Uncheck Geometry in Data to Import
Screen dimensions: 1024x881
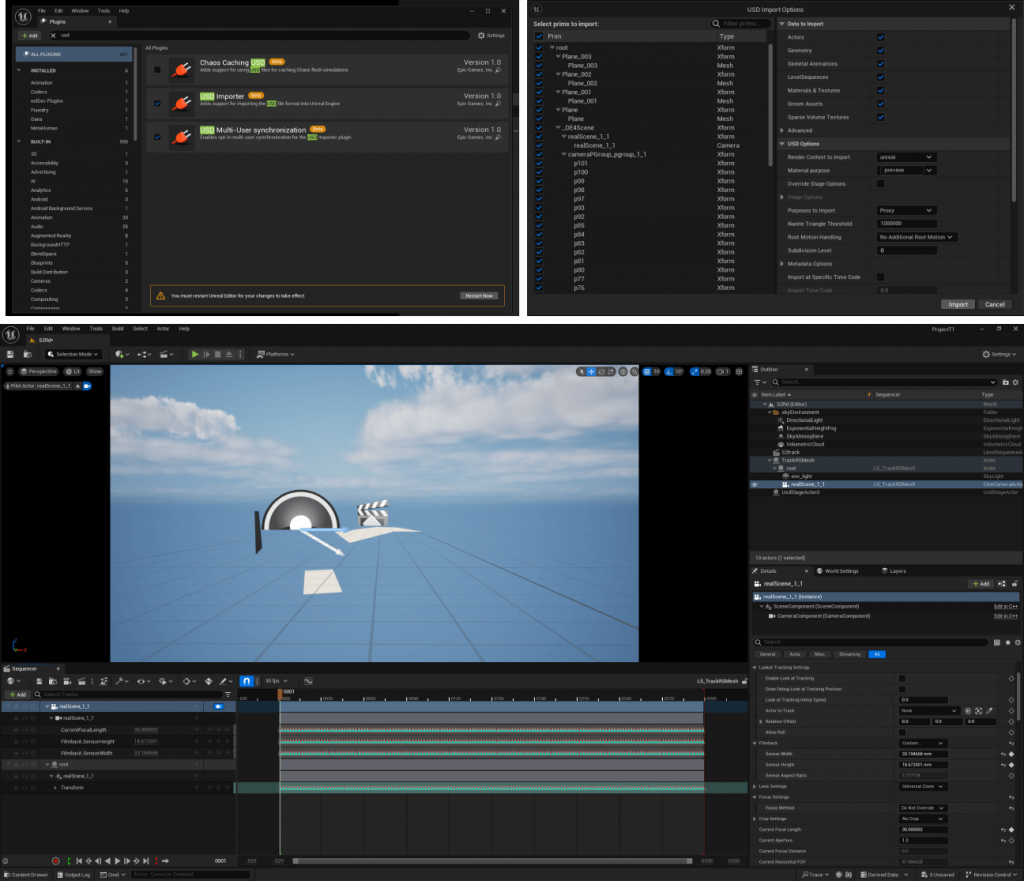(880, 50)
